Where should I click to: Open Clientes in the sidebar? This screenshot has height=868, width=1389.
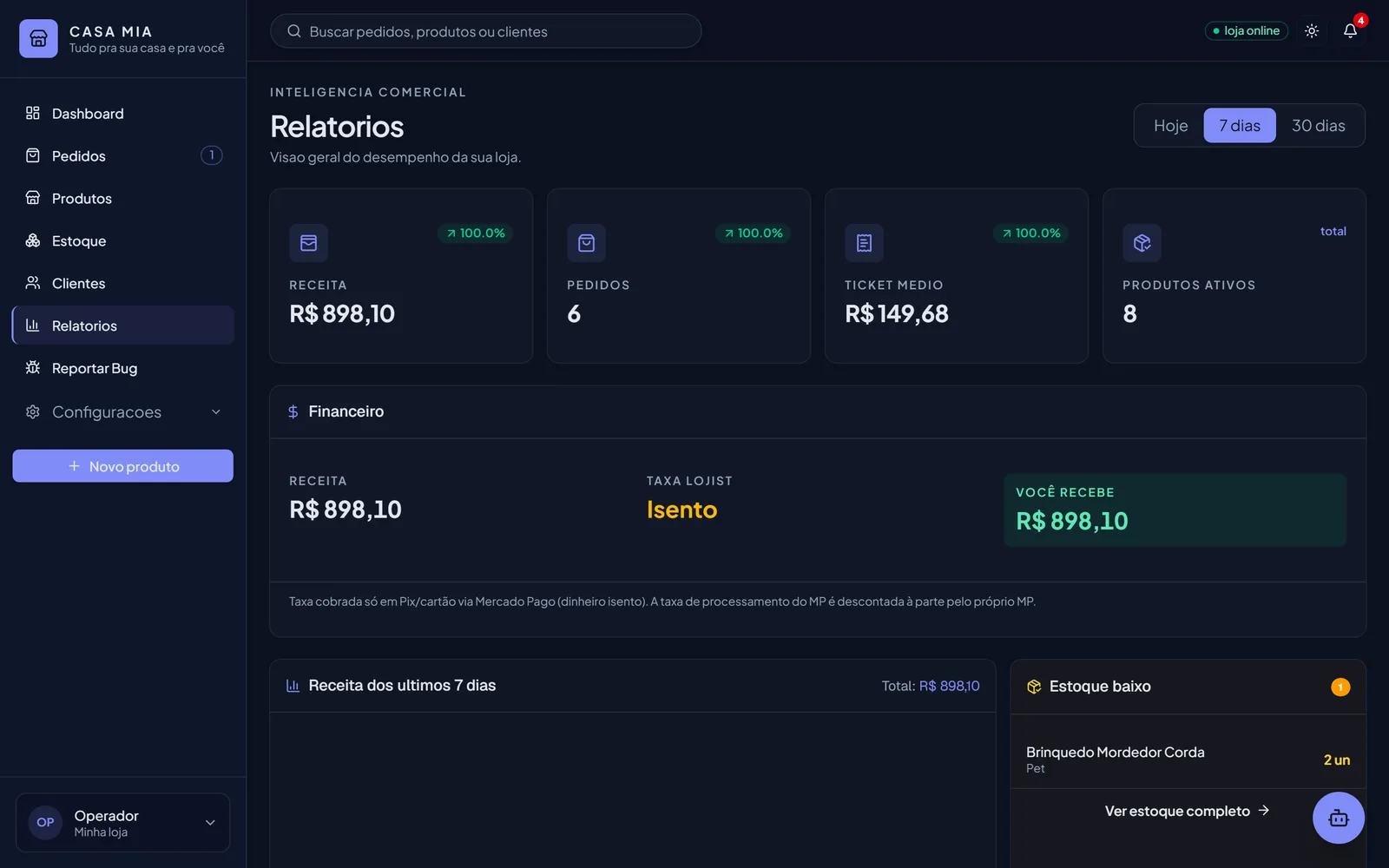click(123, 284)
